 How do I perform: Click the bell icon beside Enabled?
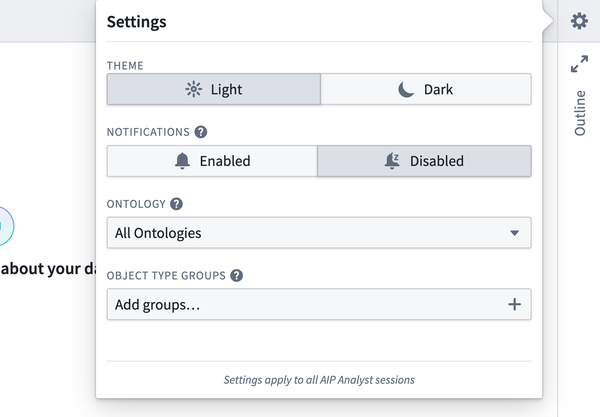point(182,161)
